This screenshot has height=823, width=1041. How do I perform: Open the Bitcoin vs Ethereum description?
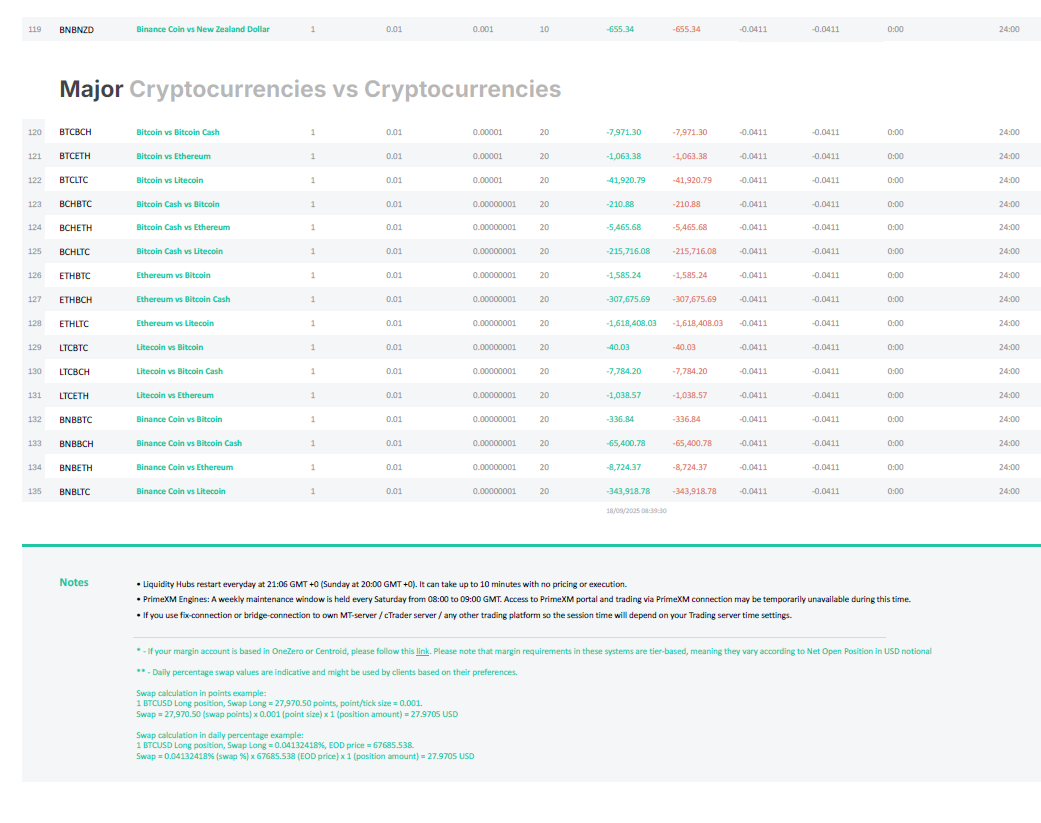coord(173,156)
